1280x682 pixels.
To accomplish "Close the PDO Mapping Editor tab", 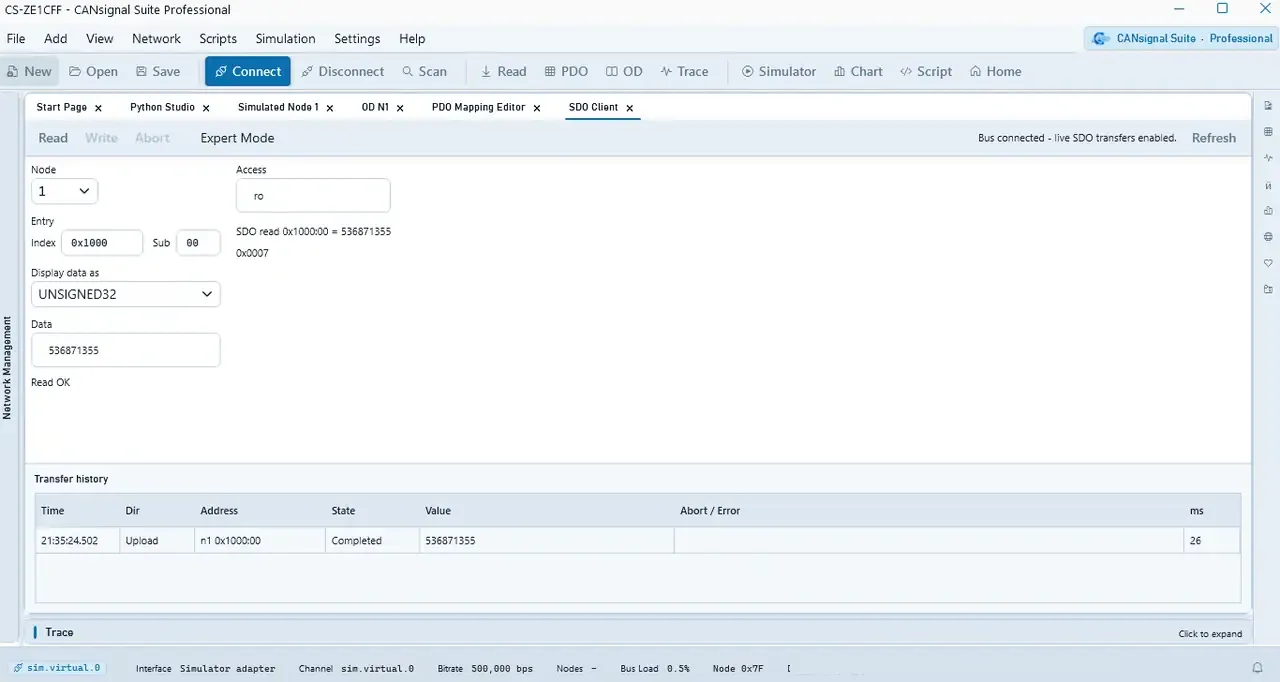I will (x=536, y=108).
